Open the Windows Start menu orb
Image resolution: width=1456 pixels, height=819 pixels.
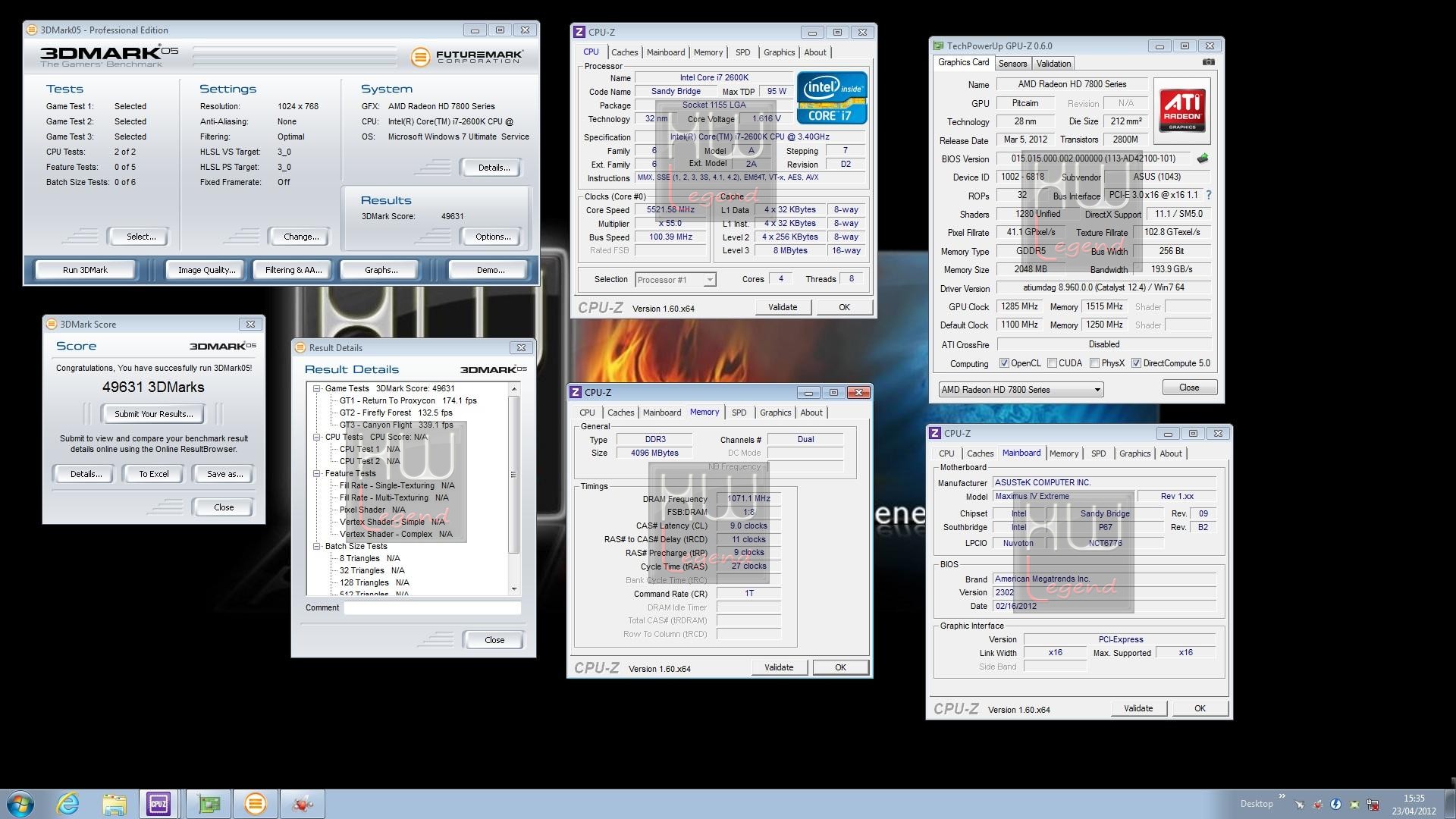pos(20,804)
